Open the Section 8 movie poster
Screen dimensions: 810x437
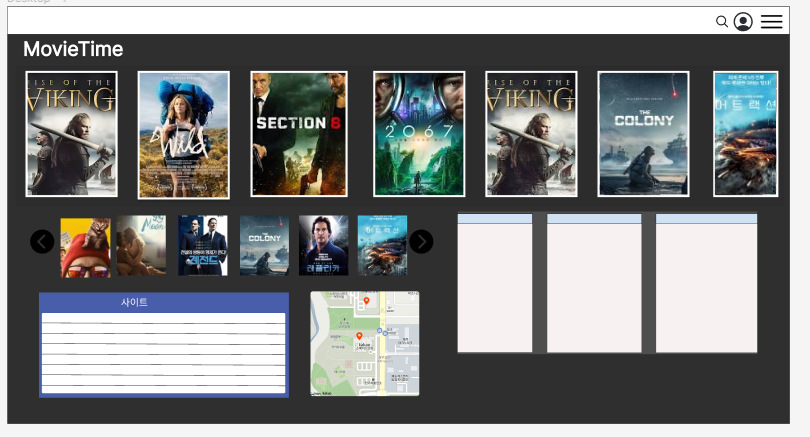[x=299, y=134]
